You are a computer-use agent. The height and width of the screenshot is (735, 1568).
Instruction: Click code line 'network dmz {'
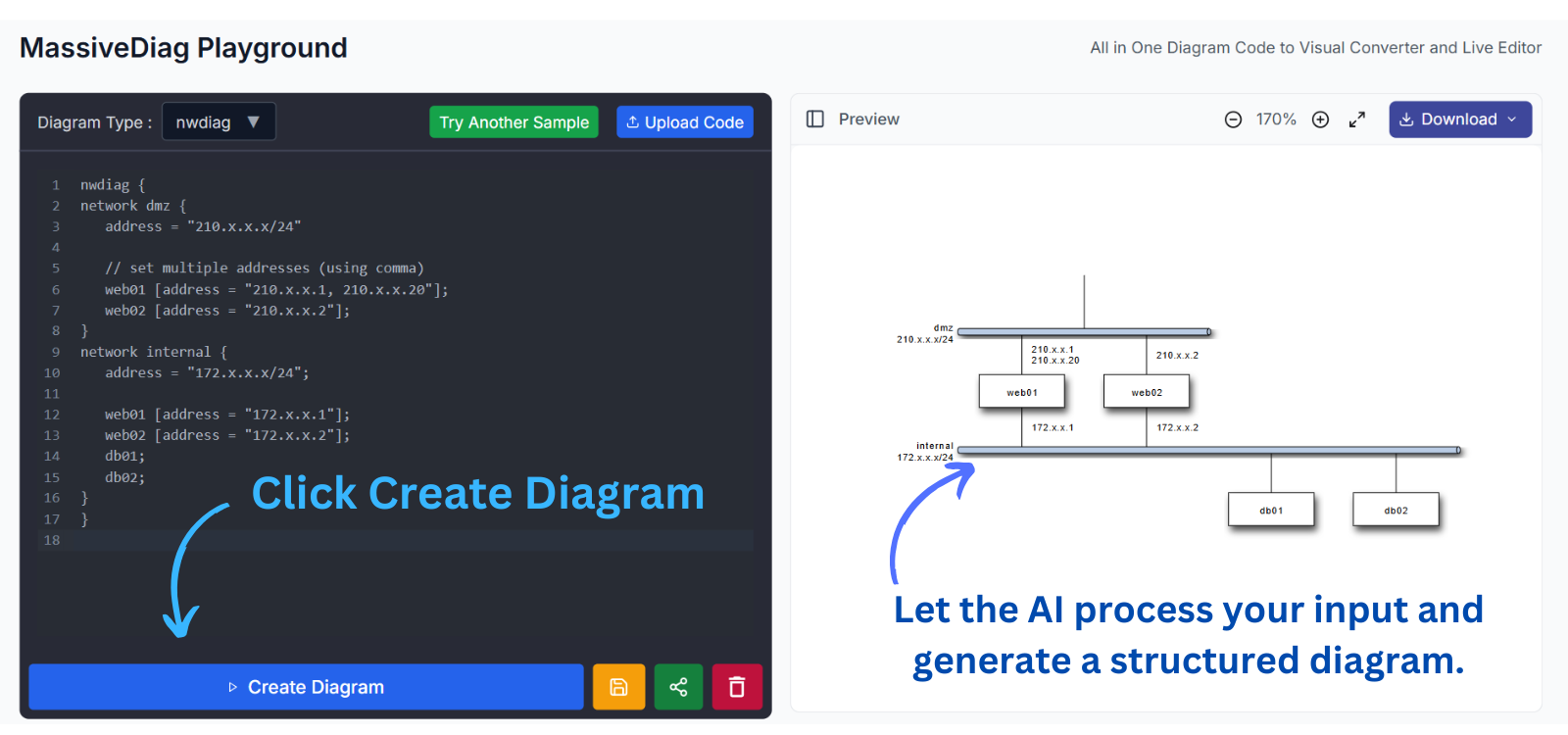point(133,206)
